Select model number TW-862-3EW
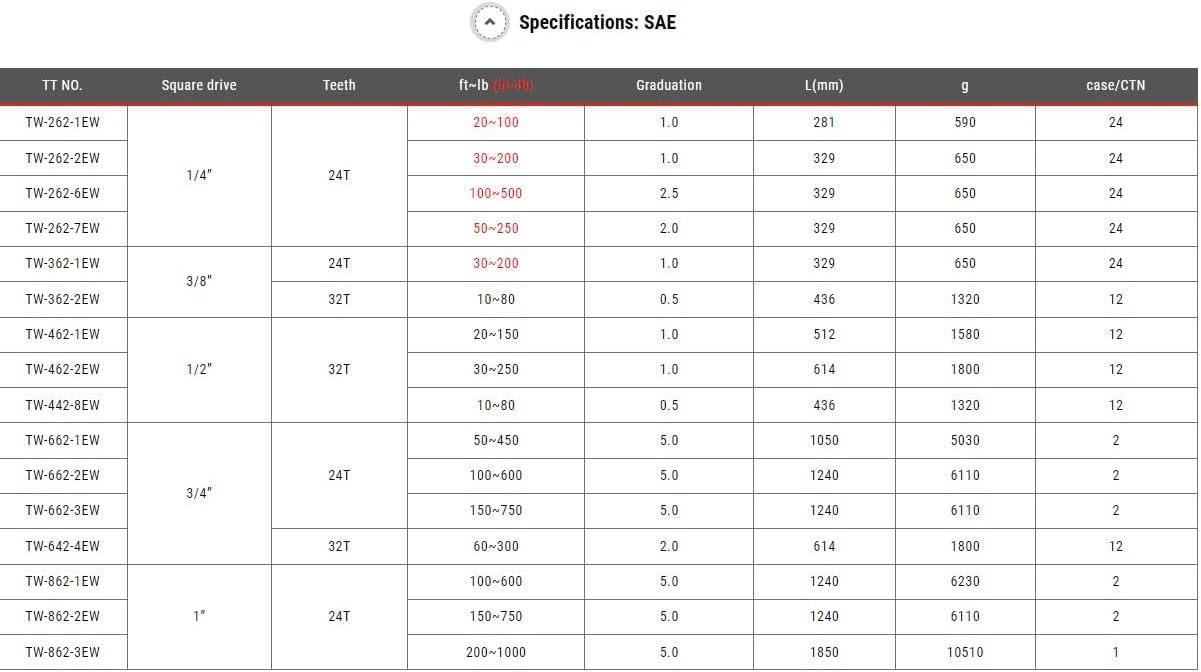1201x672 pixels. 63,653
